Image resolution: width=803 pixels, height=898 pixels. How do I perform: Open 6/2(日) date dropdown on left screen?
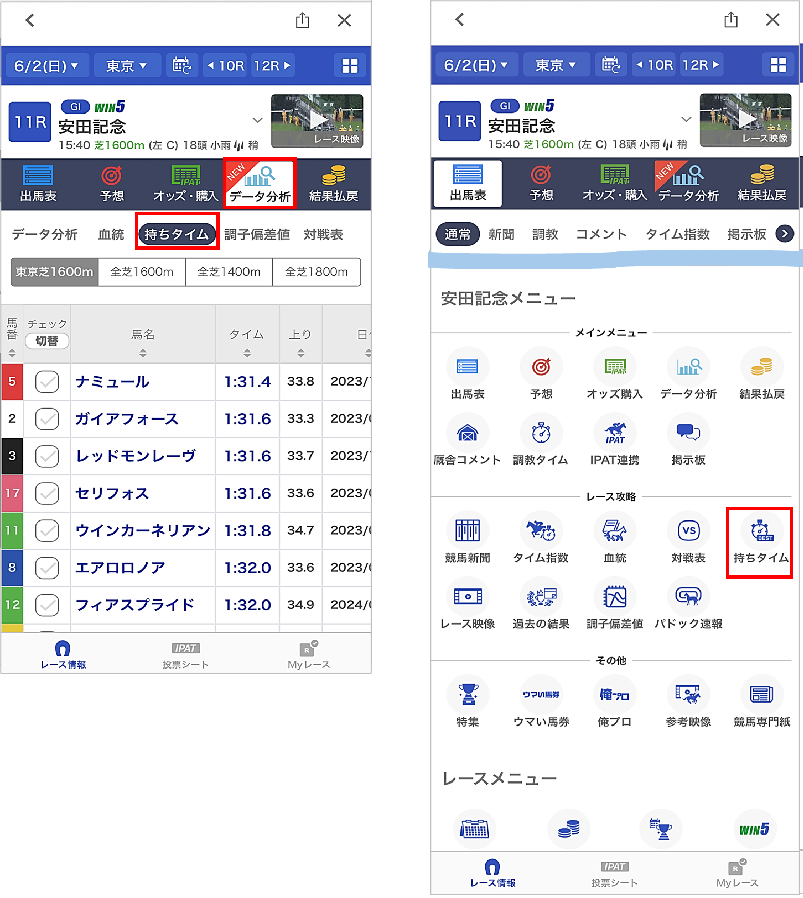(47, 66)
